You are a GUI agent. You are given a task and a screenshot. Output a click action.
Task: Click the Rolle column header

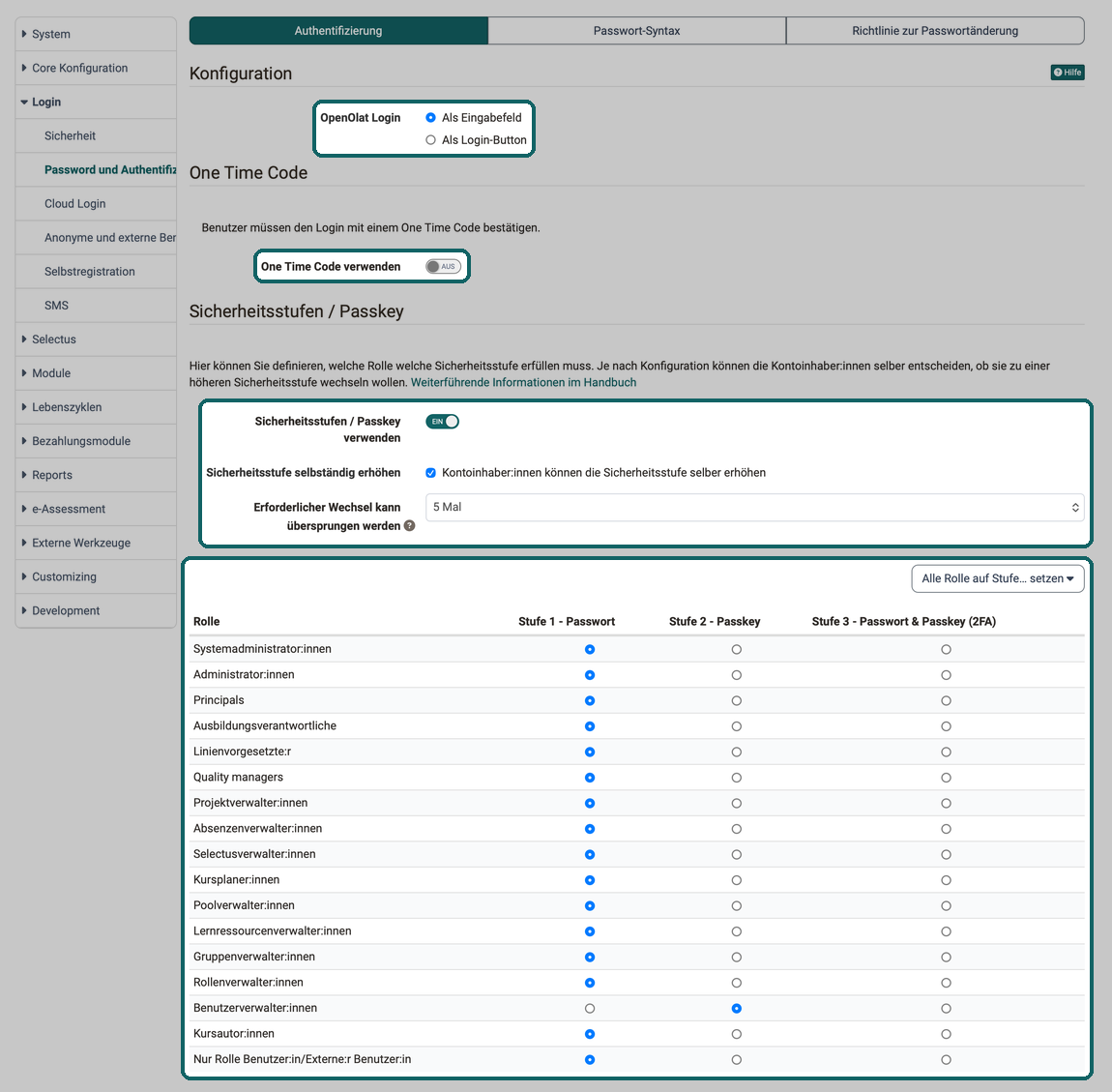click(x=206, y=622)
